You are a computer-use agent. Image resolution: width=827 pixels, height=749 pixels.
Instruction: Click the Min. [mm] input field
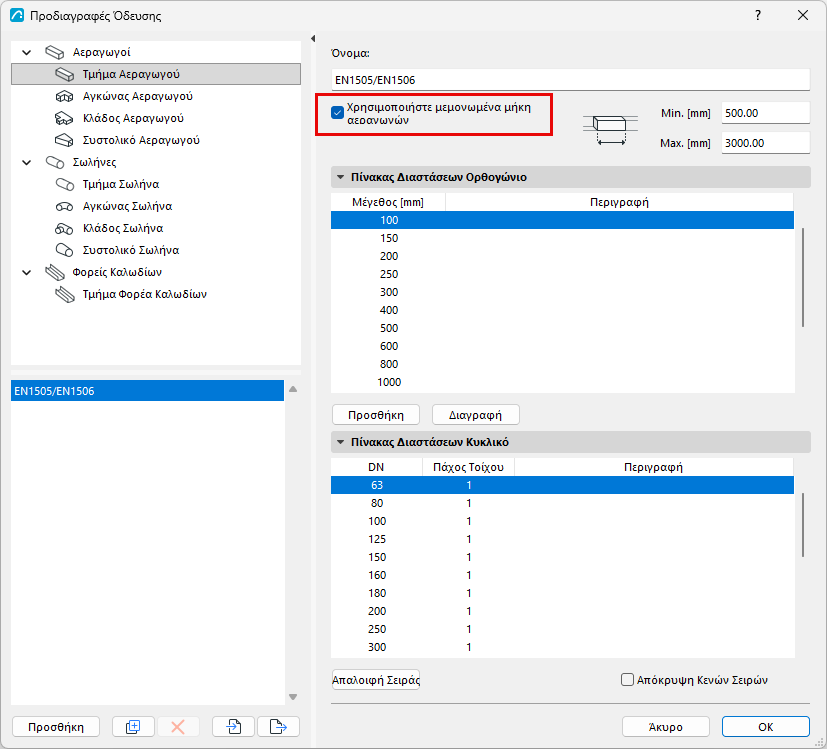(765, 113)
